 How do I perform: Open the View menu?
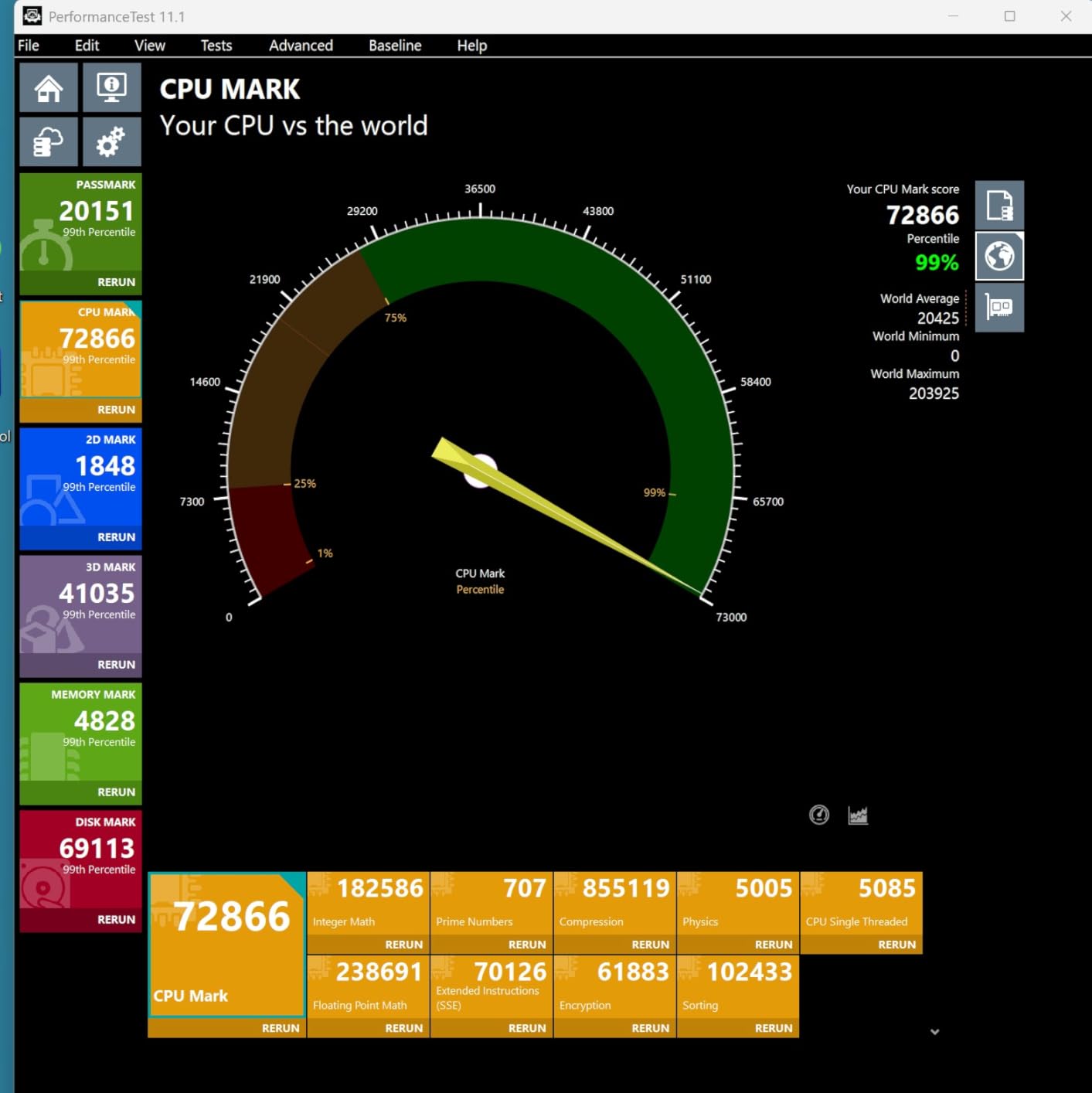click(x=150, y=46)
